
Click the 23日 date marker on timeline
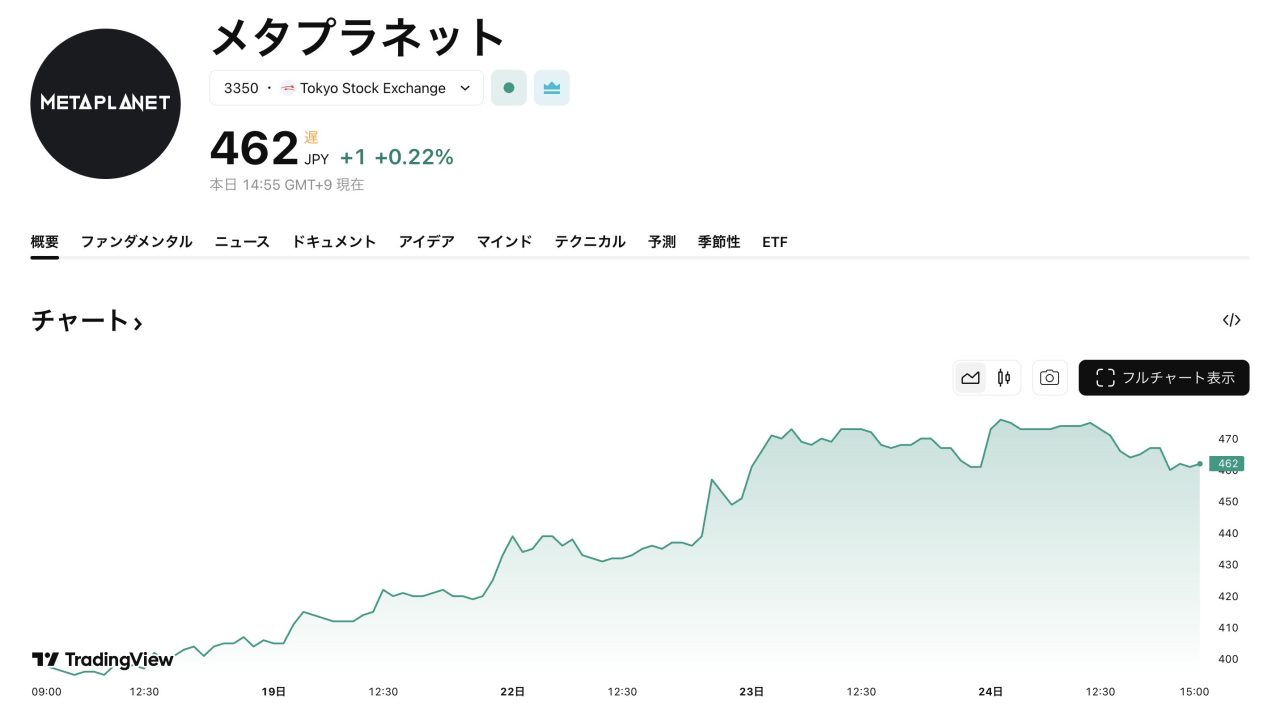click(x=752, y=692)
